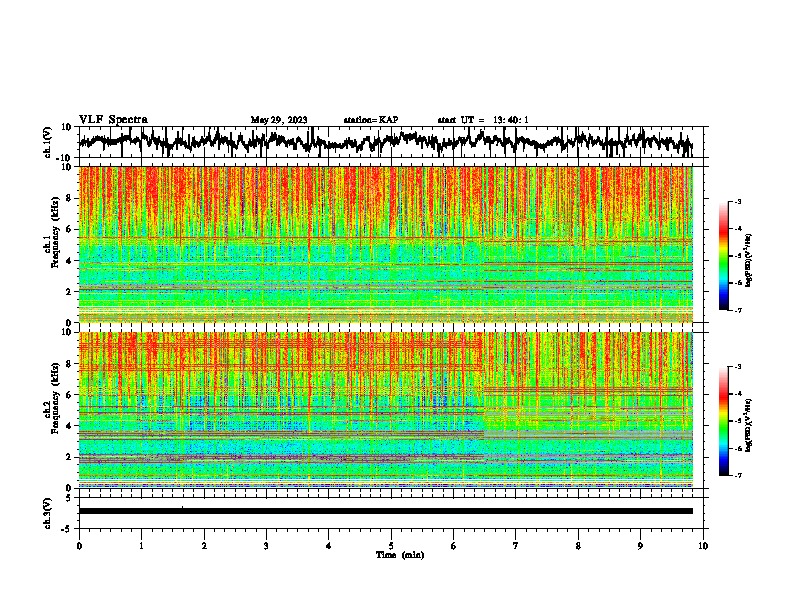Click time axis tick label '5'

click(391, 546)
